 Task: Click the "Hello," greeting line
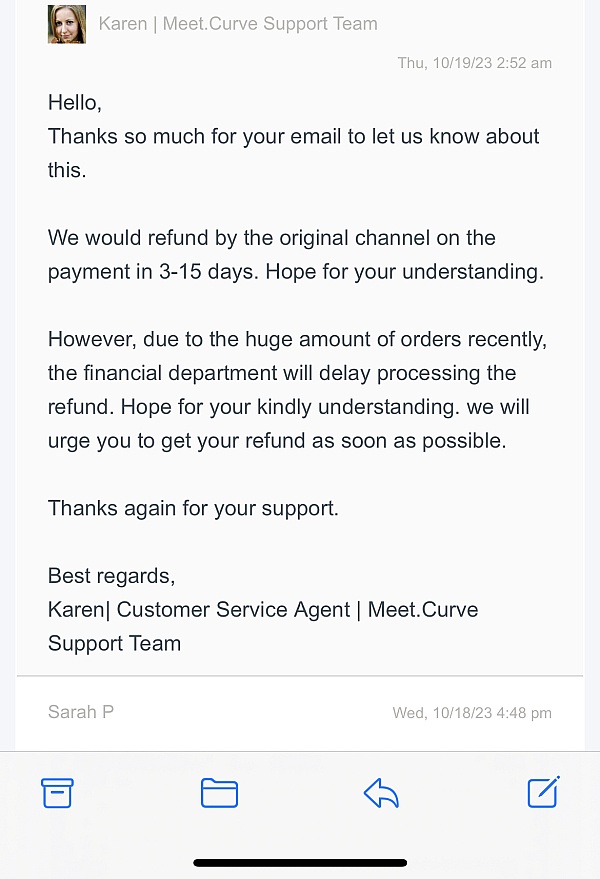point(75,102)
